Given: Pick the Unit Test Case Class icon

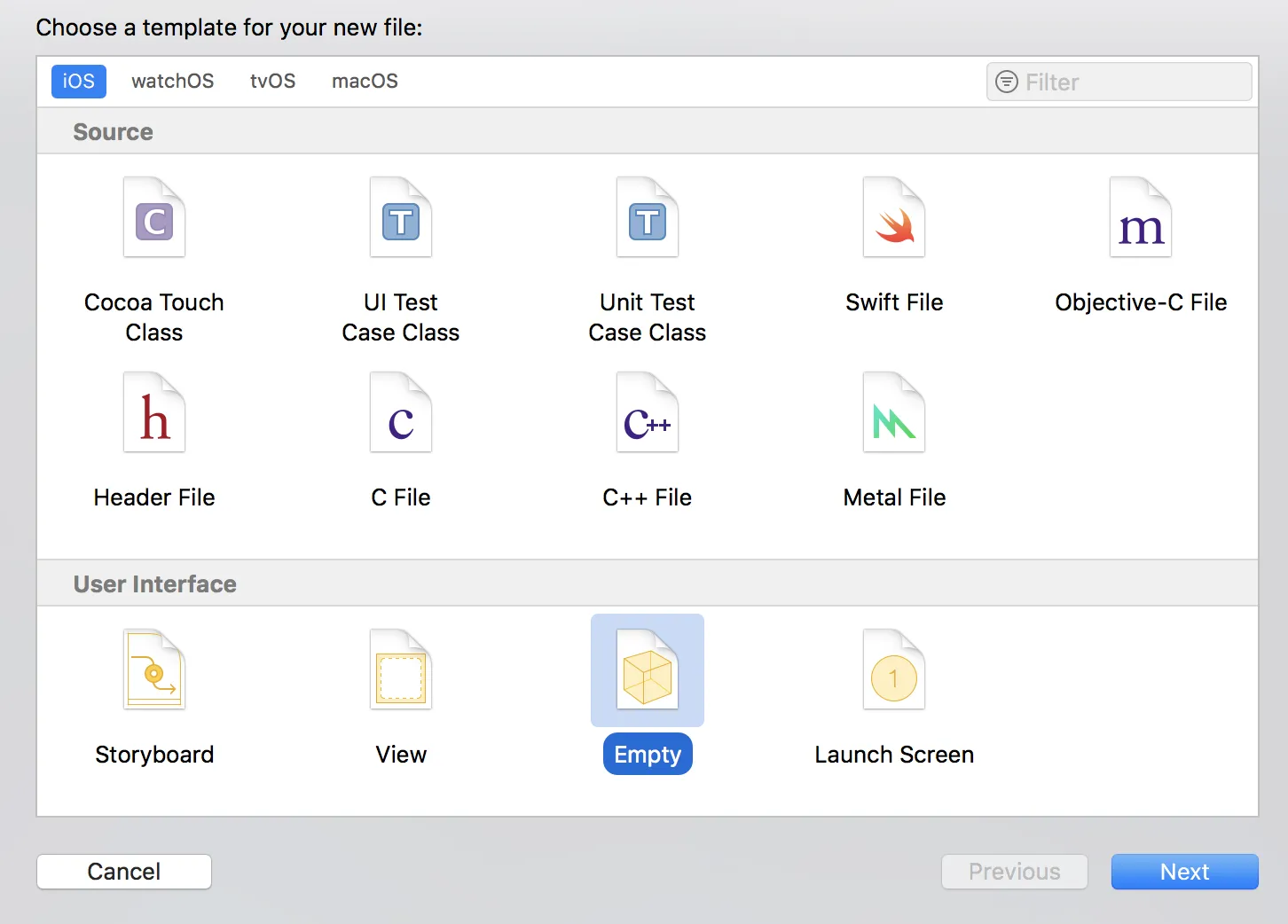Looking at the screenshot, I should [648, 217].
